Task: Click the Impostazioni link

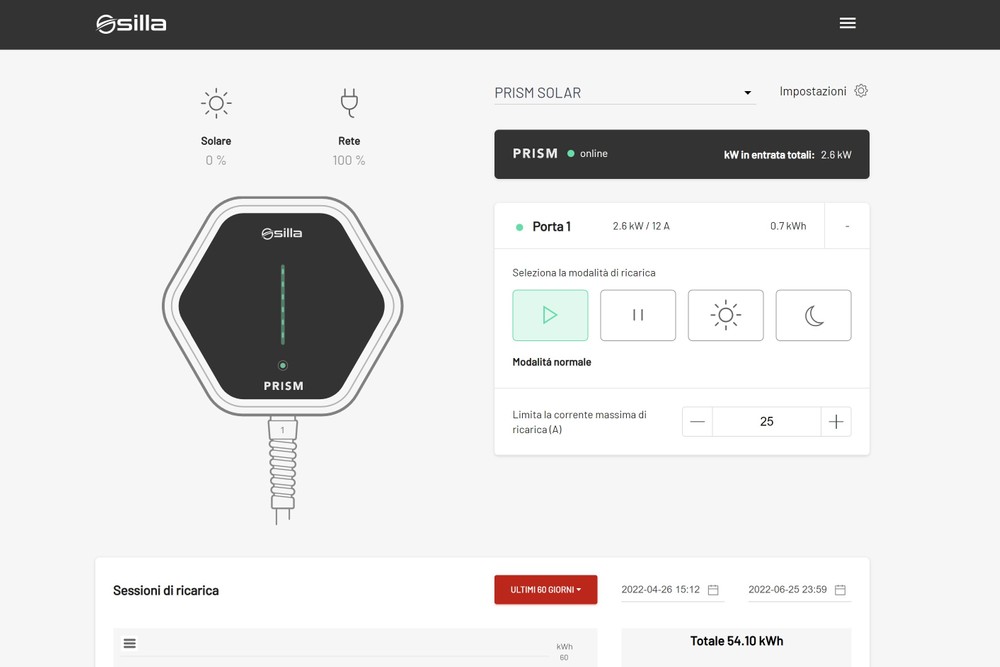Action: pos(813,91)
